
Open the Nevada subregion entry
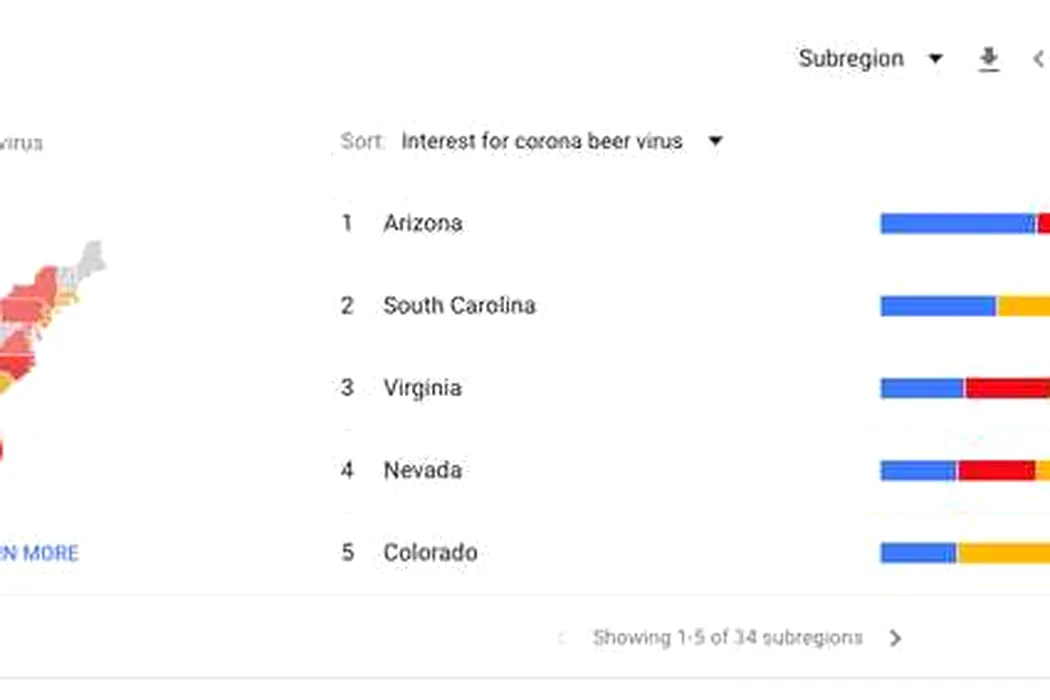pyautogui.click(x=423, y=470)
